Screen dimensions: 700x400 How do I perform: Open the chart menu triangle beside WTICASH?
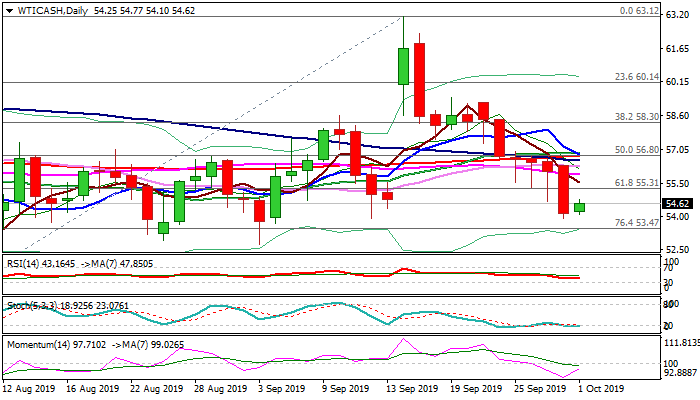tap(9, 11)
